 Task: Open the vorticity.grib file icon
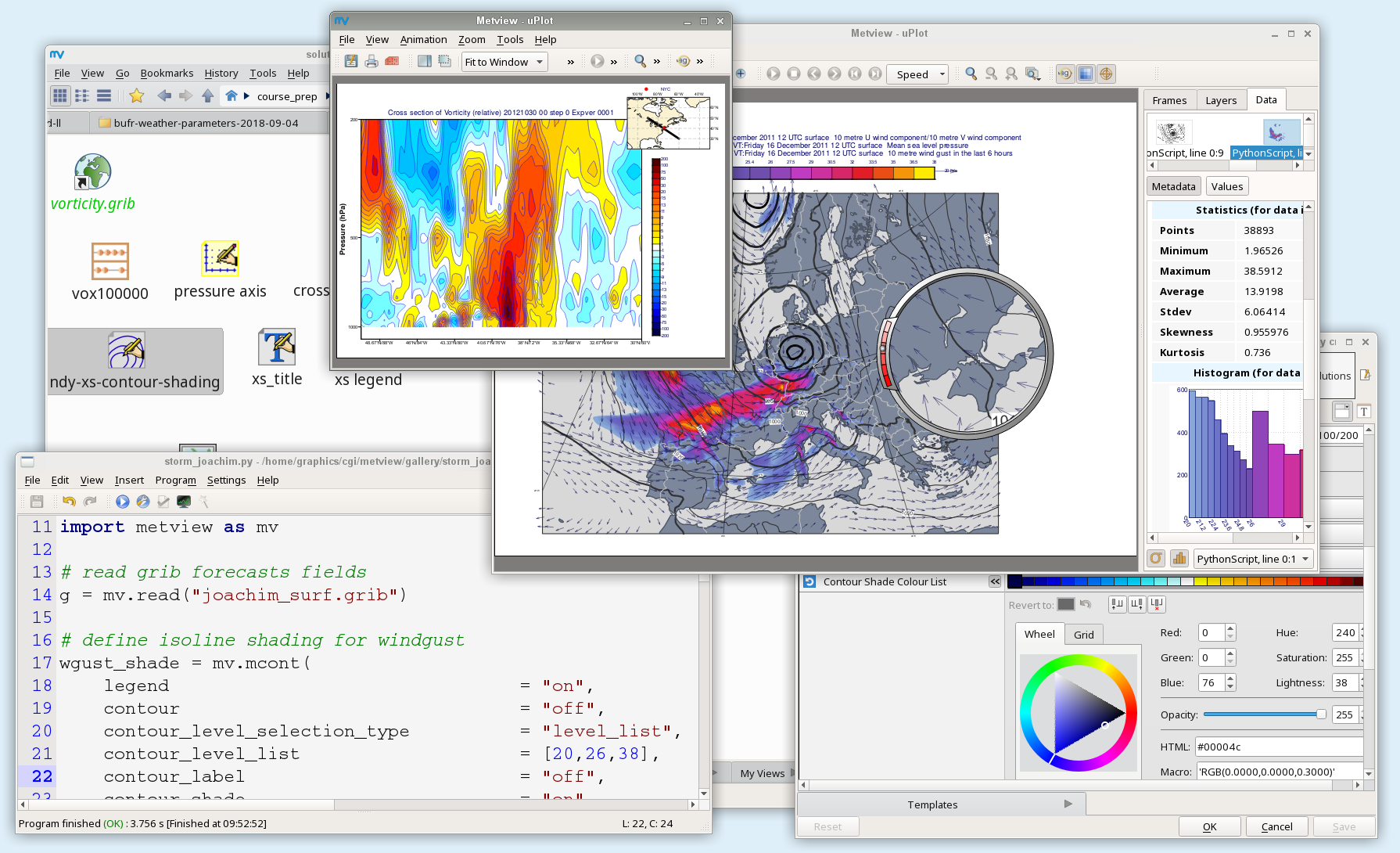(92, 172)
